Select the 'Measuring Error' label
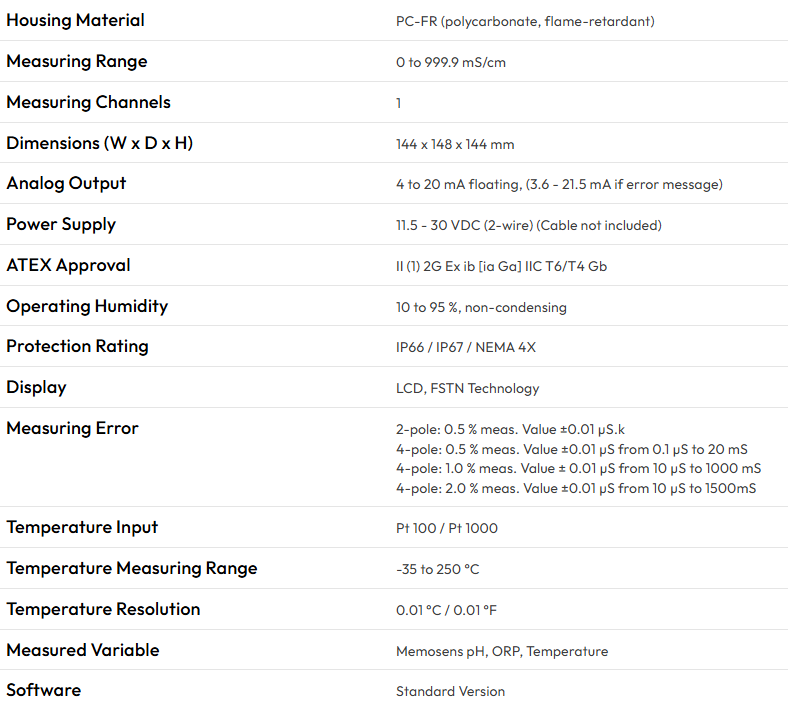 72,428
